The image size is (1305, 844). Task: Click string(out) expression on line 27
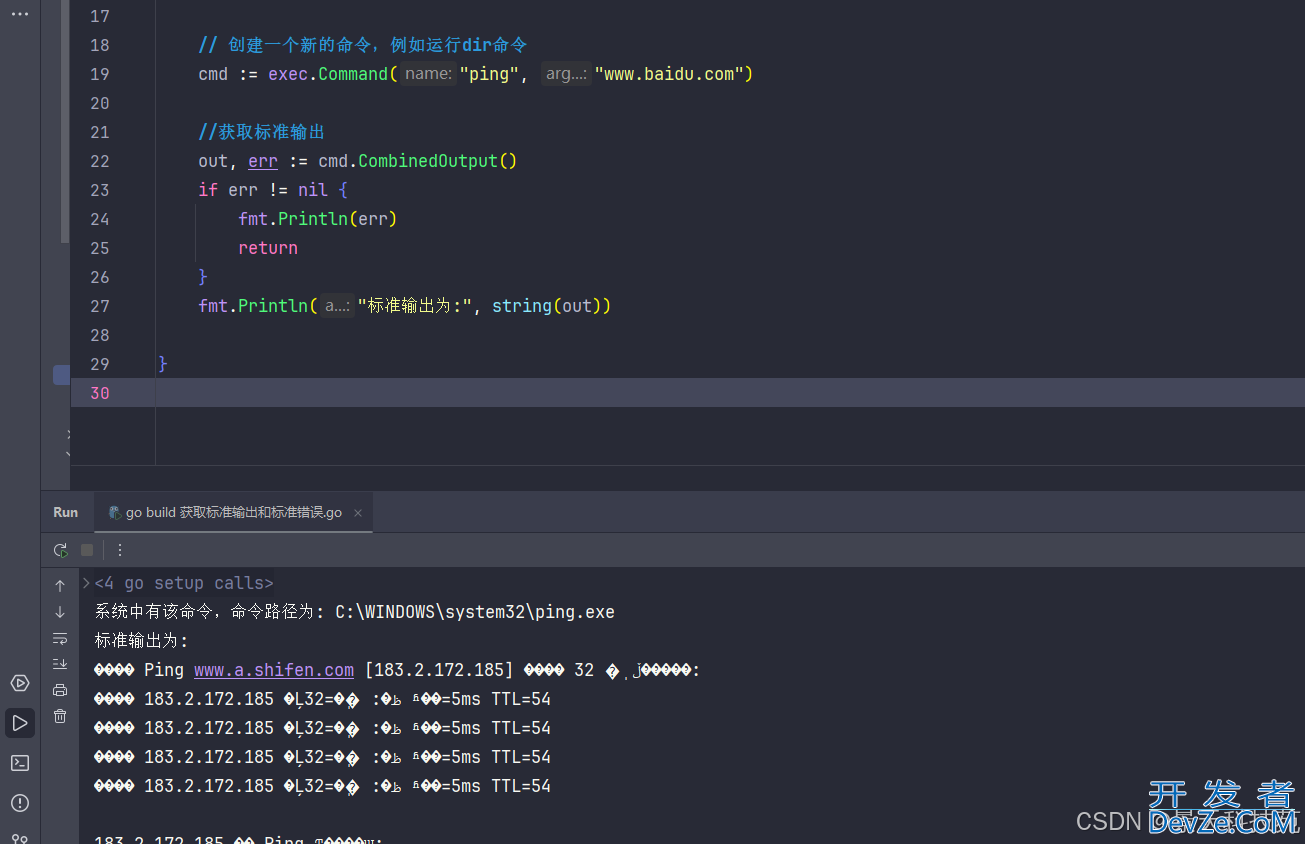coord(546,306)
